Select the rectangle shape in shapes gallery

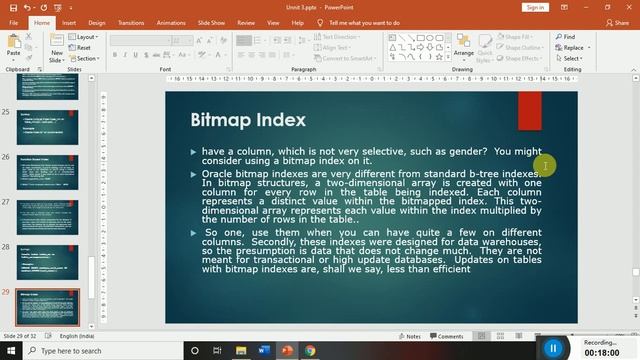[420, 38]
